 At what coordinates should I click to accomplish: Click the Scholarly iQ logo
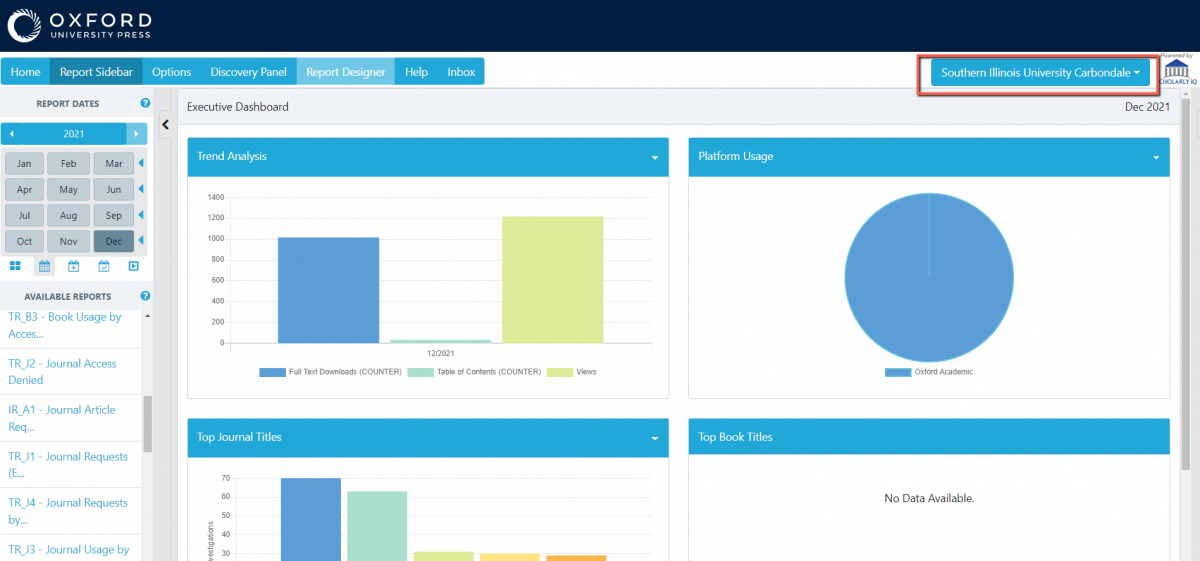coord(1176,71)
